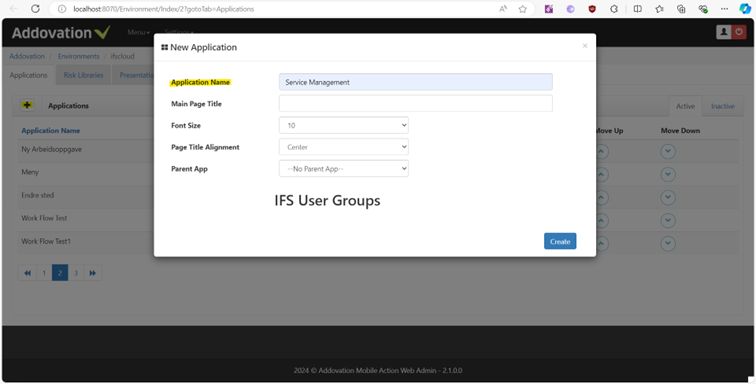Go to page 3 of applications
This screenshot has height=384, width=756.
76,273
